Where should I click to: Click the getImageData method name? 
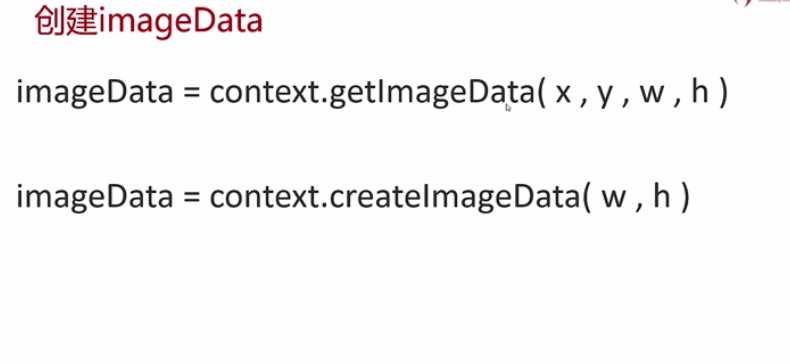coord(431,94)
